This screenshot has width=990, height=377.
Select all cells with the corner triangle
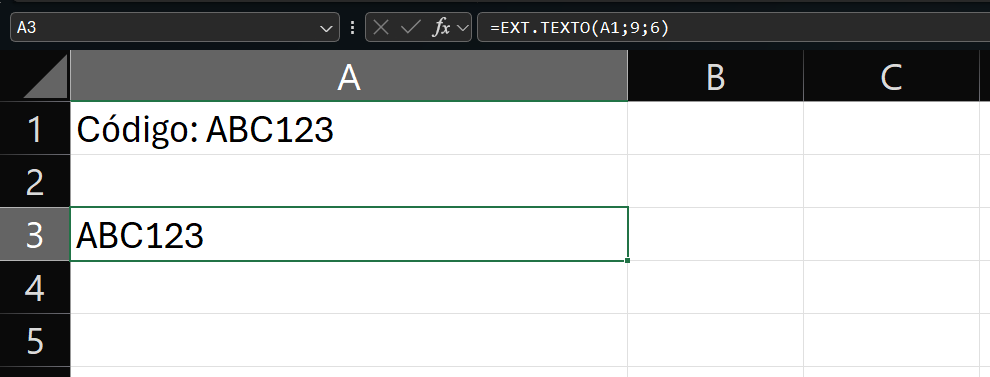pos(45,77)
